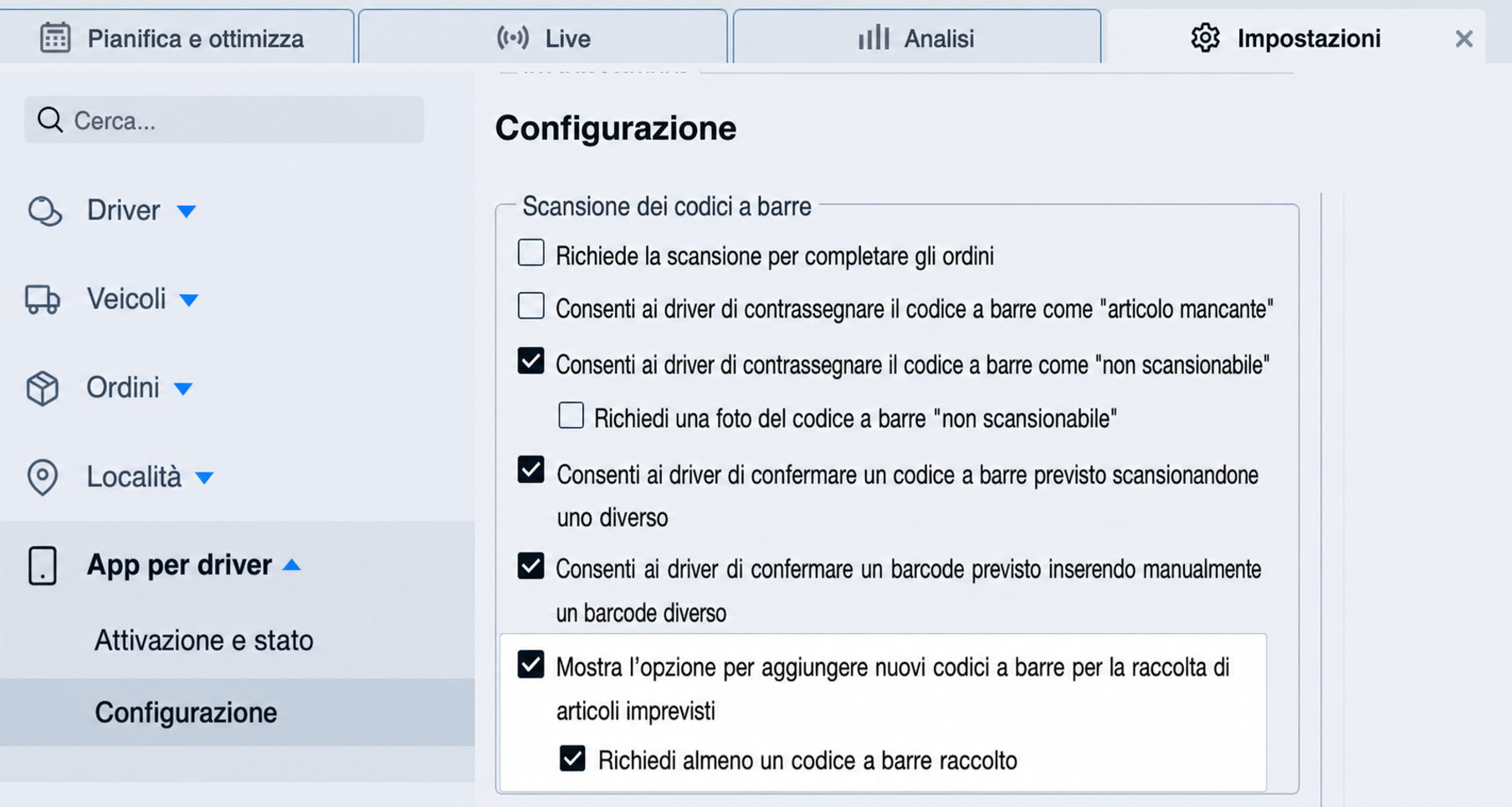Image resolution: width=1512 pixels, height=807 pixels.
Task: Click the Analisi bar chart icon
Action: [x=874, y=38]
